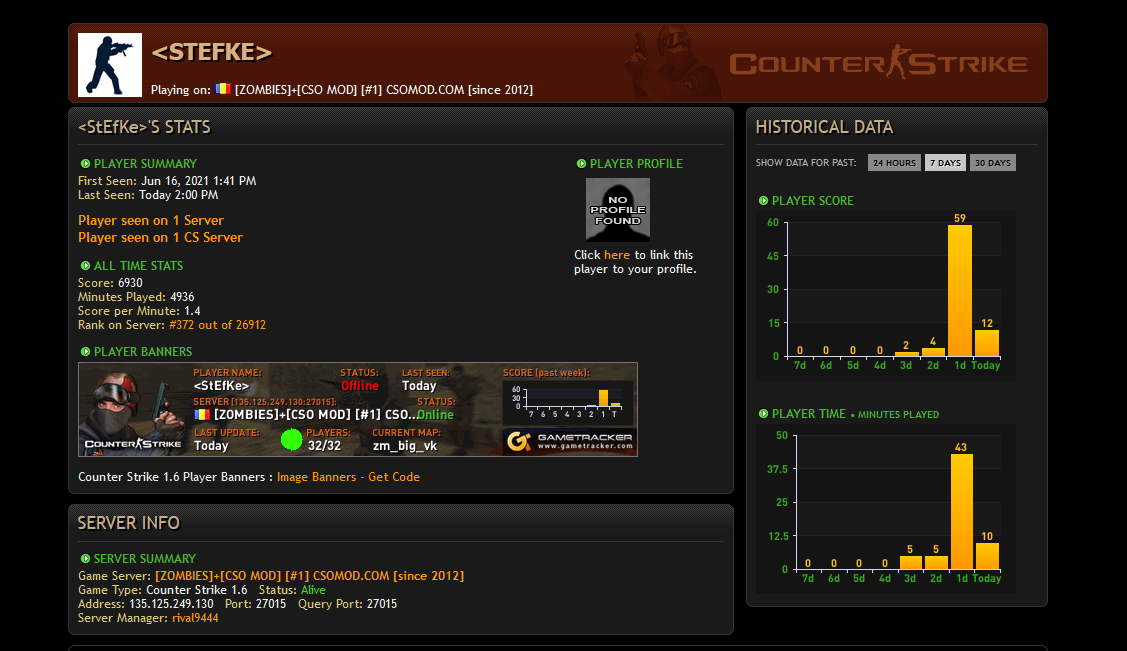Click the Counter-Strike soldier avatar icon
The width and height of the screenshot is (1127, 651).
coord(110,65)
